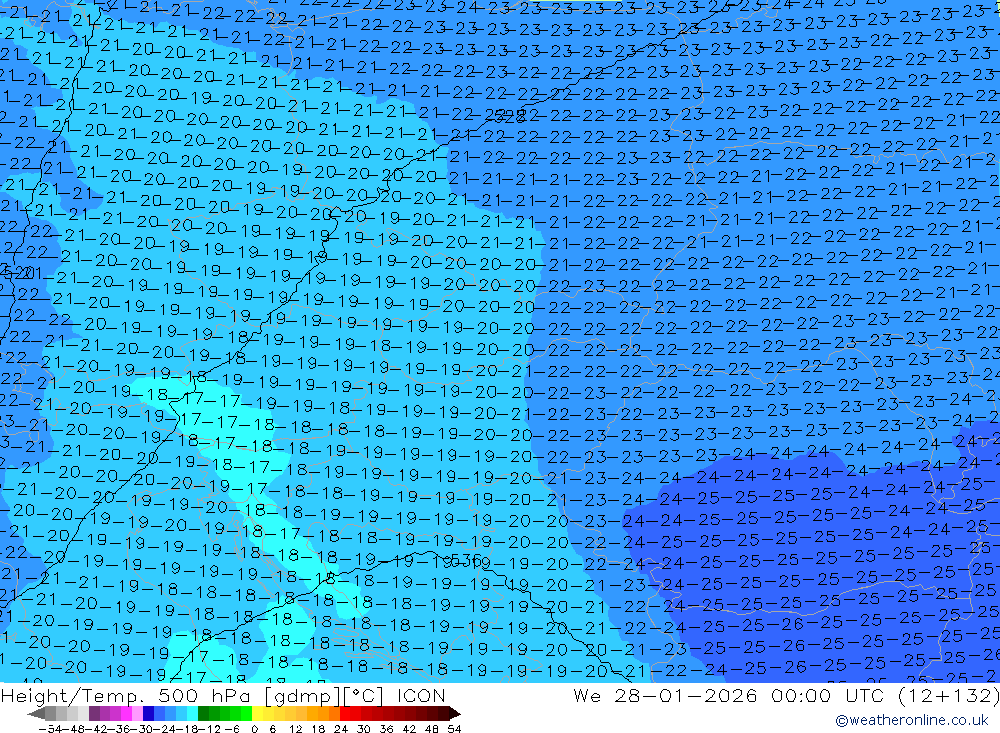Click the 'Height/Temp. 500 hPa' map title
1000x733 pixels.
tap(128, 695)
